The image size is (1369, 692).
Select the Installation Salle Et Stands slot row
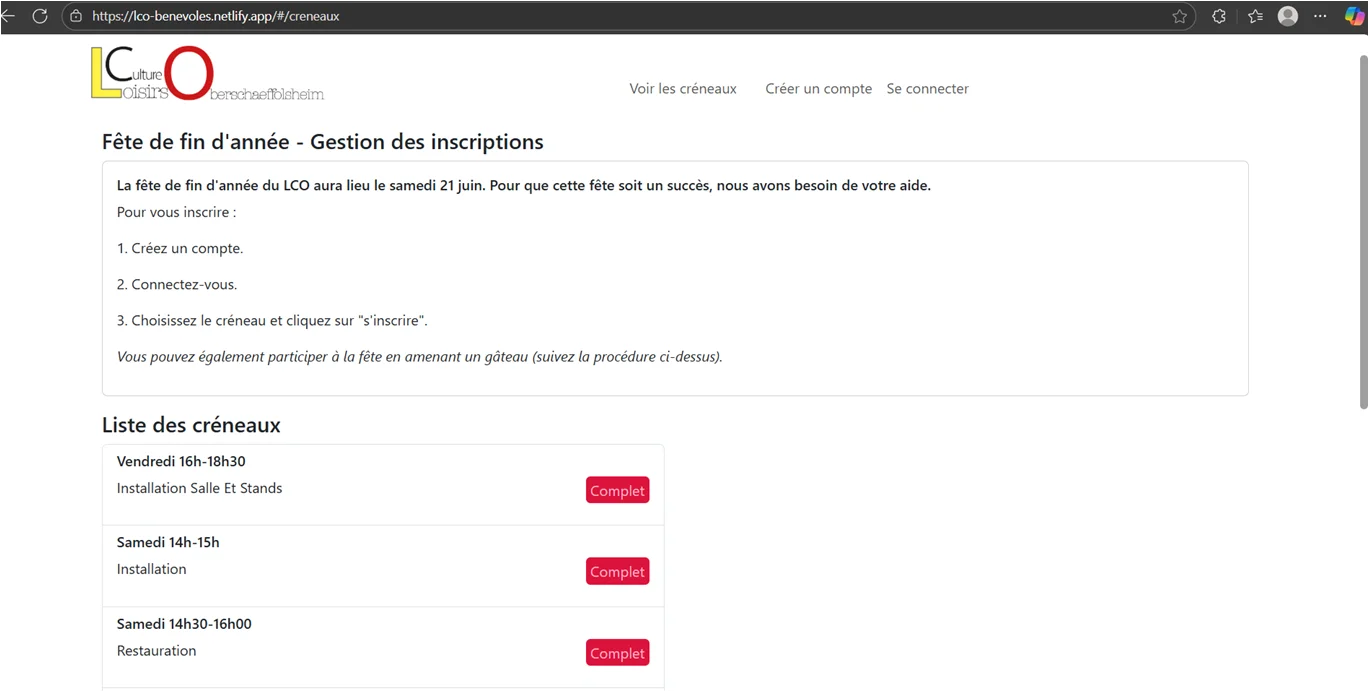coord(199,487)
